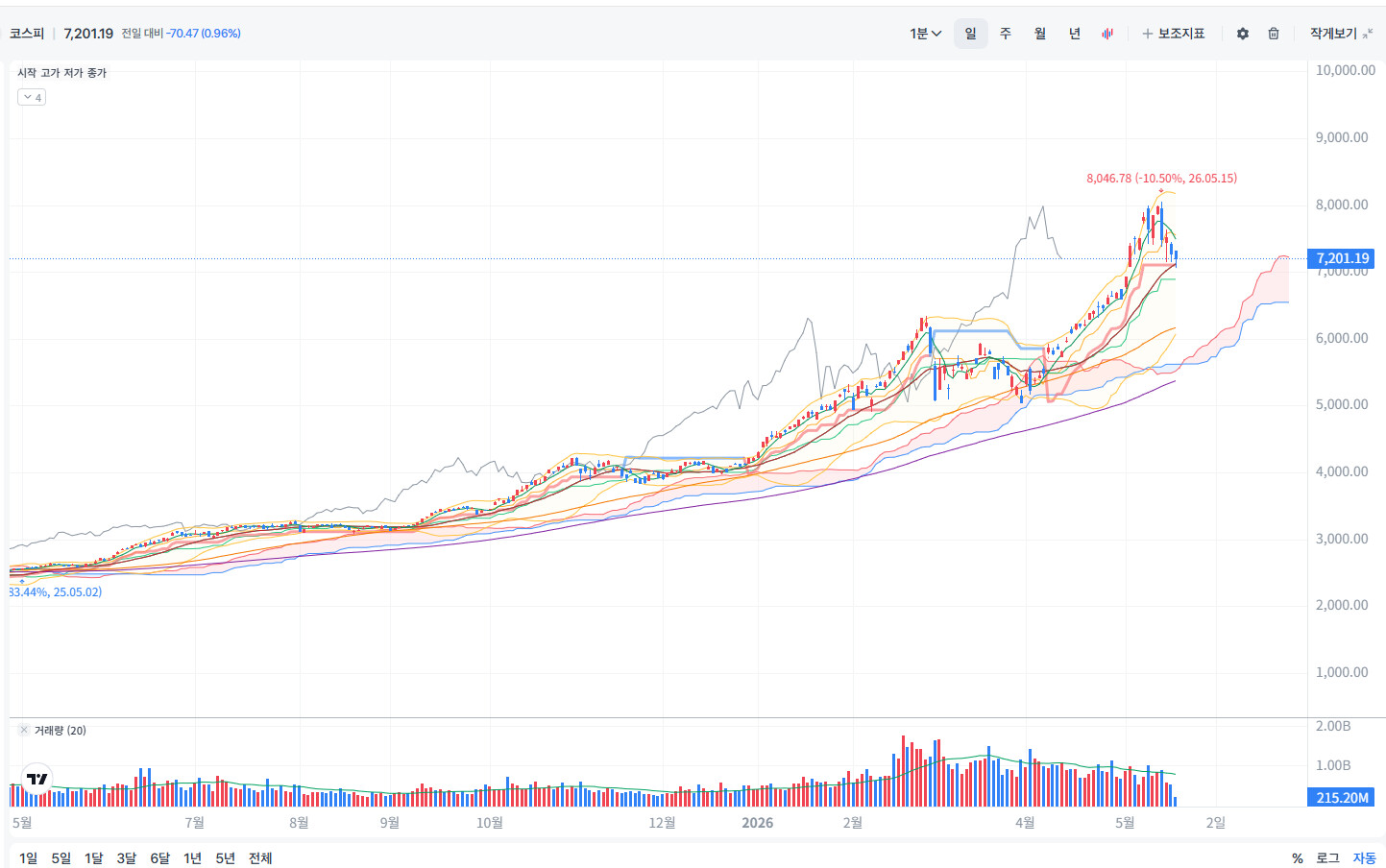Click the 전일 대비 -70.47 (0.96%) change
Image resolution: width=1386 pixels, height=868 pixels.
[181, 34]
